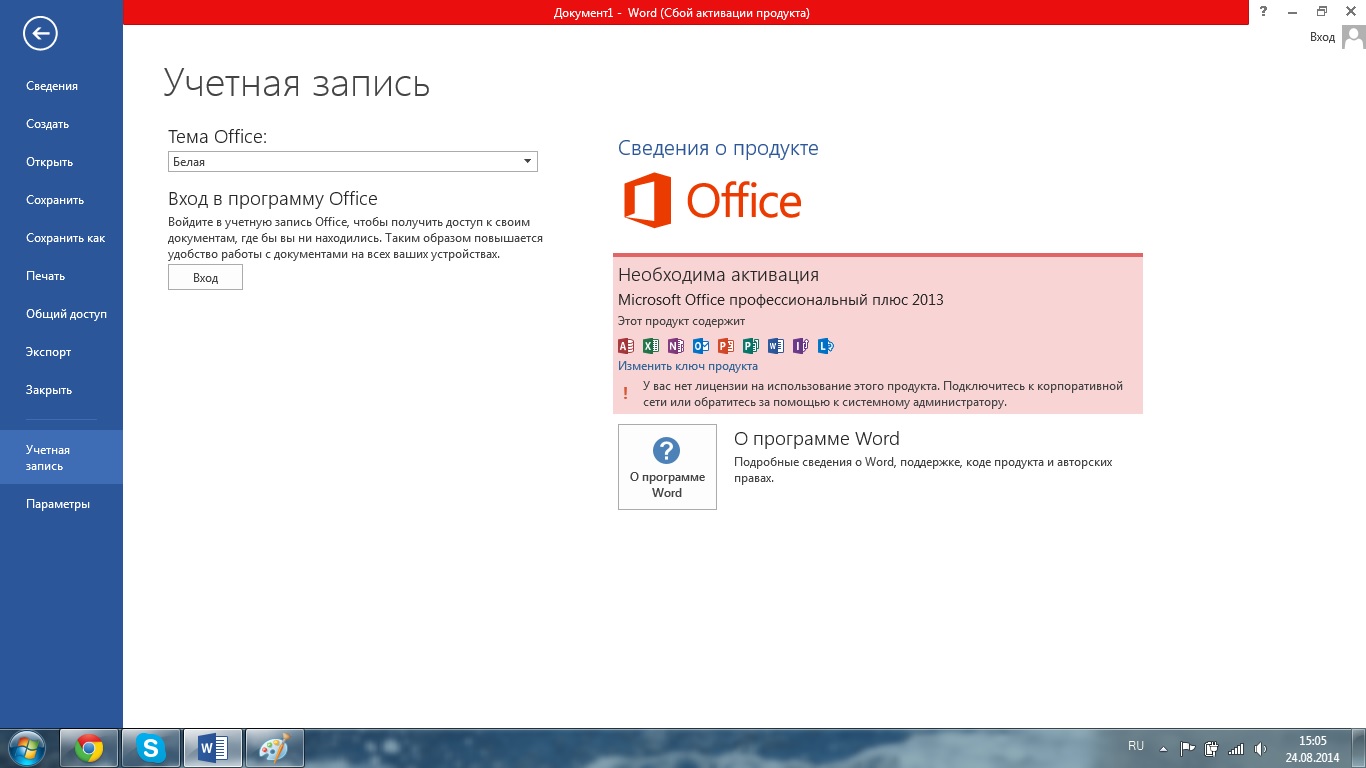The width and height of the screenshot is (1366, 768).
Task: Click the Excel icon in product list
Action: click(651, 346)
